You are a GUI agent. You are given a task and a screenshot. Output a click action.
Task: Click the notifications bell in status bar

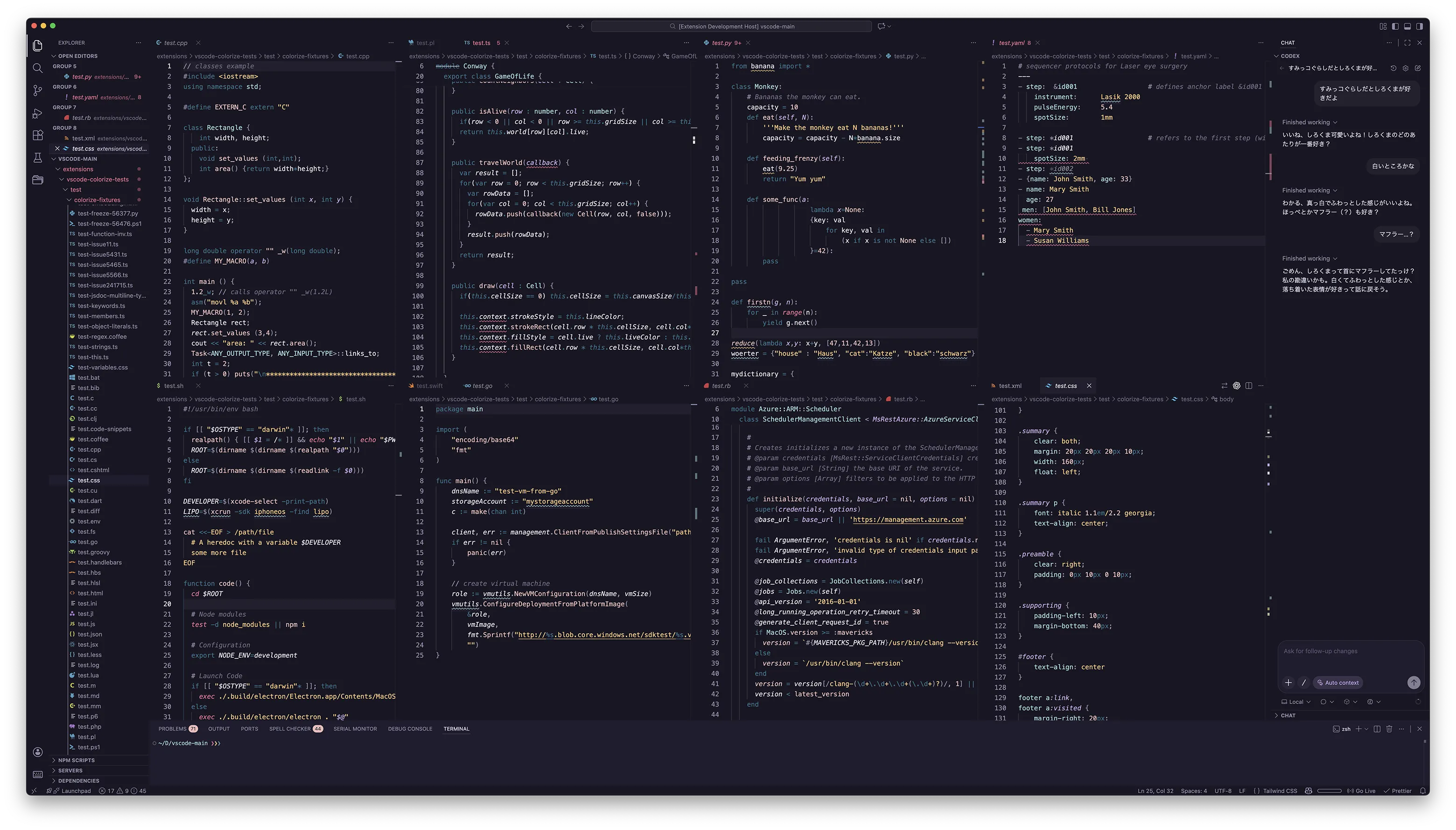[x=1423, y=791]
